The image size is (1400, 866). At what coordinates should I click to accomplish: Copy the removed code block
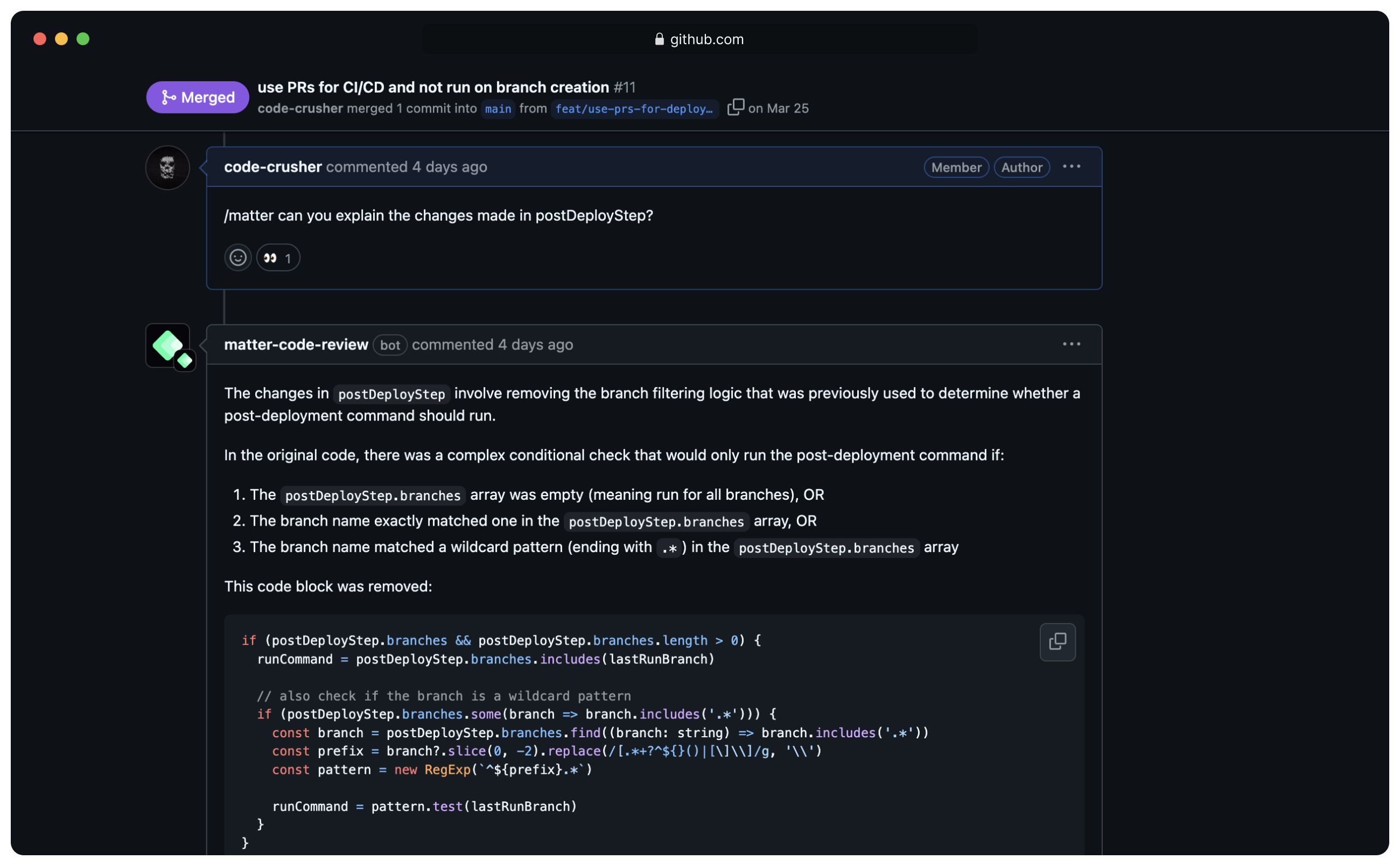point(1057,641)
